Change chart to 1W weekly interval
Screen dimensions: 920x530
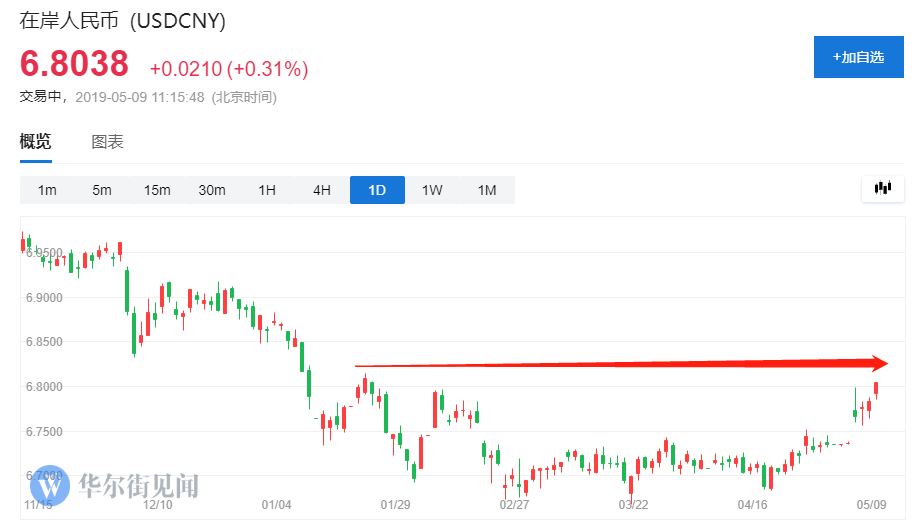point(432,190)
